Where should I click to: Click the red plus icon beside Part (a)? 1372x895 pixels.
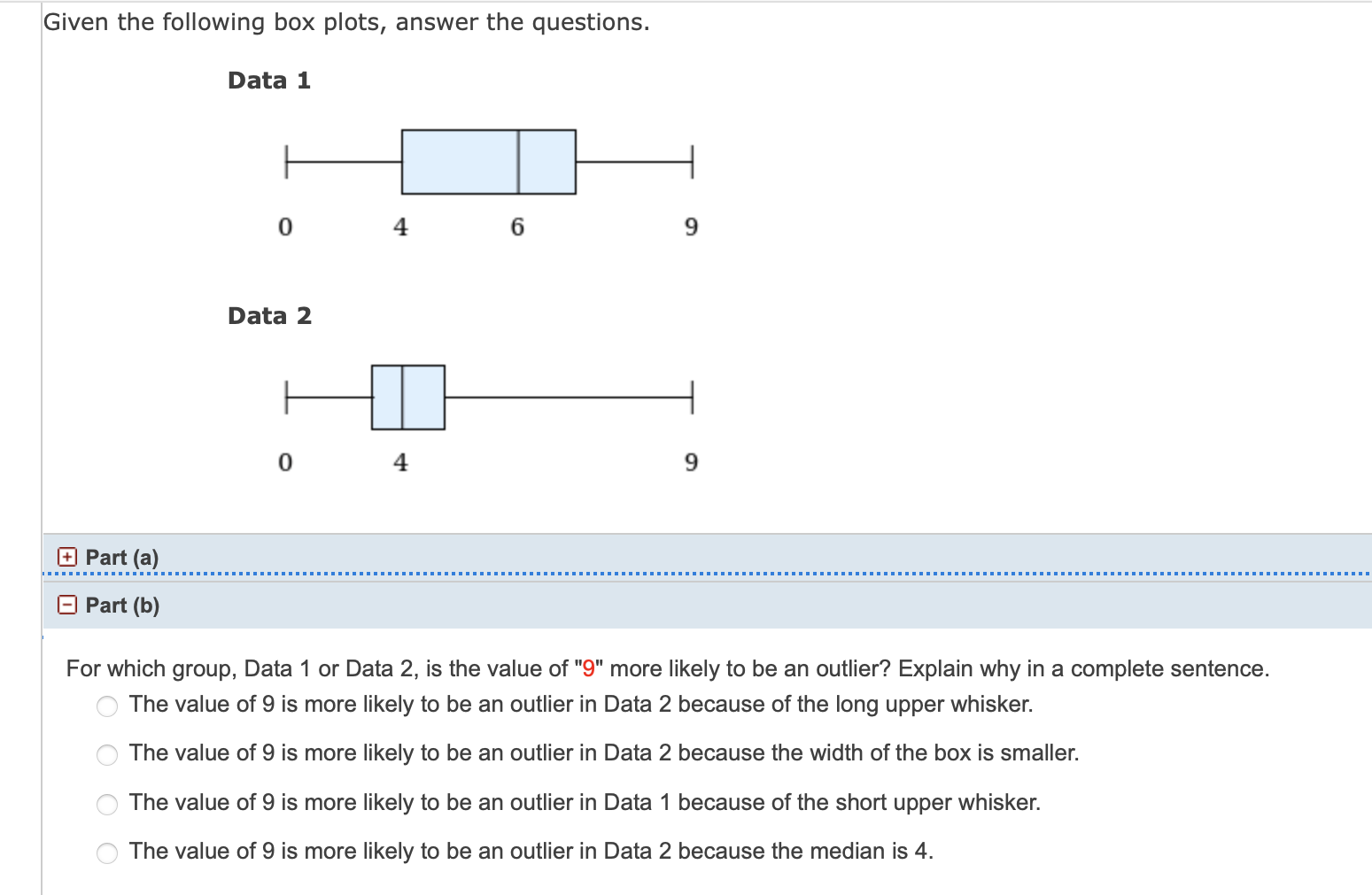pos(66,557)
